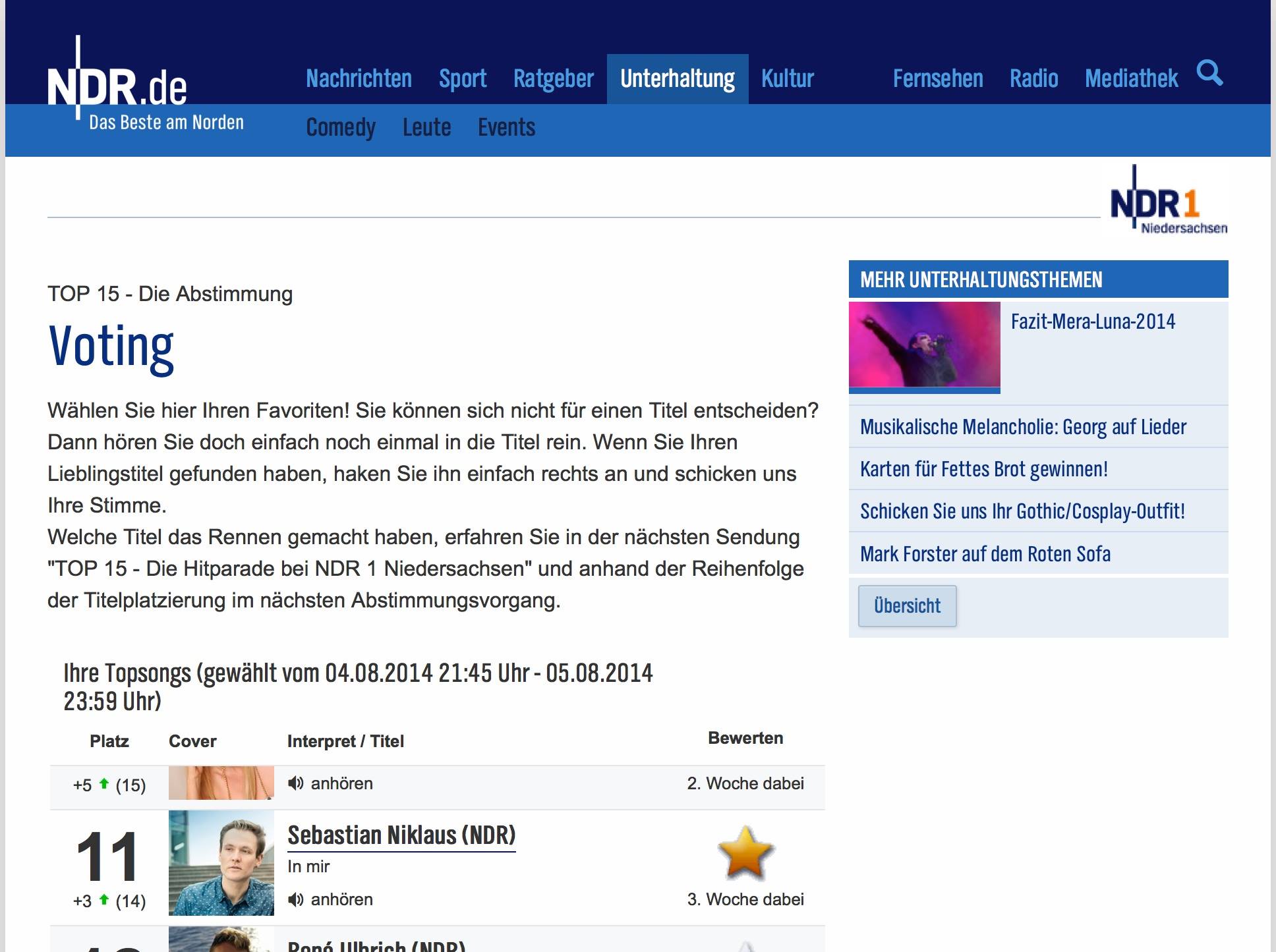Open the search magnifier icon
Screen dimensions: 1276x952
coord(1209,73)
